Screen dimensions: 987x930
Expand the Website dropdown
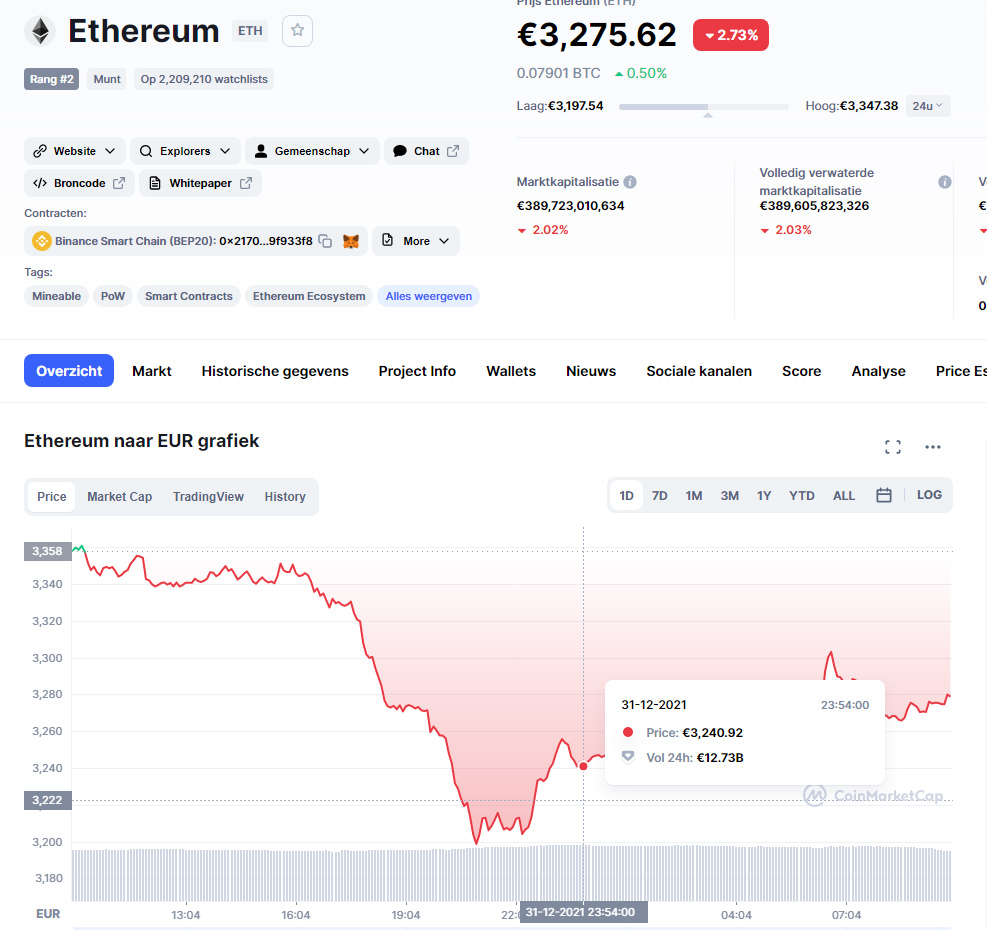(x=75, y=151)
